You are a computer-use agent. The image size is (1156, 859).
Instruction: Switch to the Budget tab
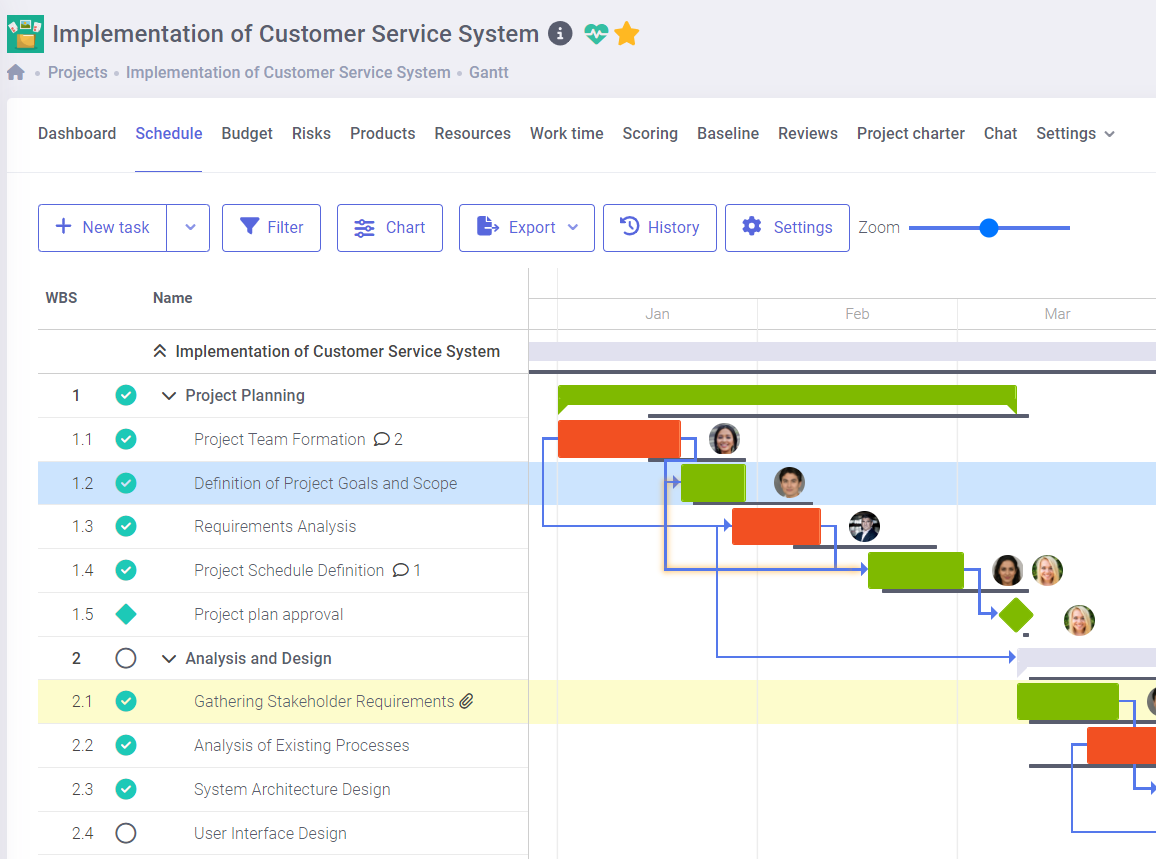point(246,133)
